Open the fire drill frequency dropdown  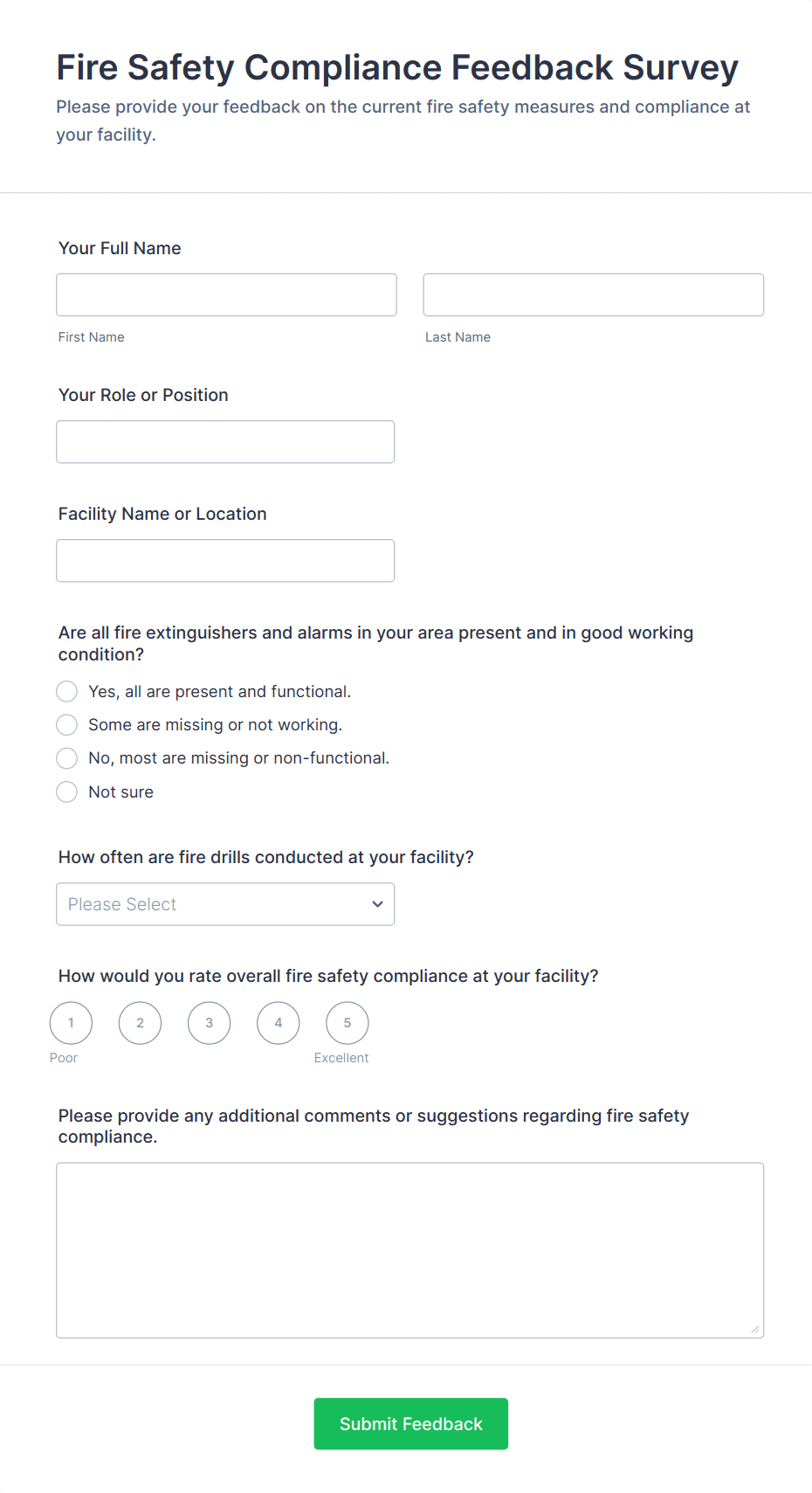[x=225, y=904]
